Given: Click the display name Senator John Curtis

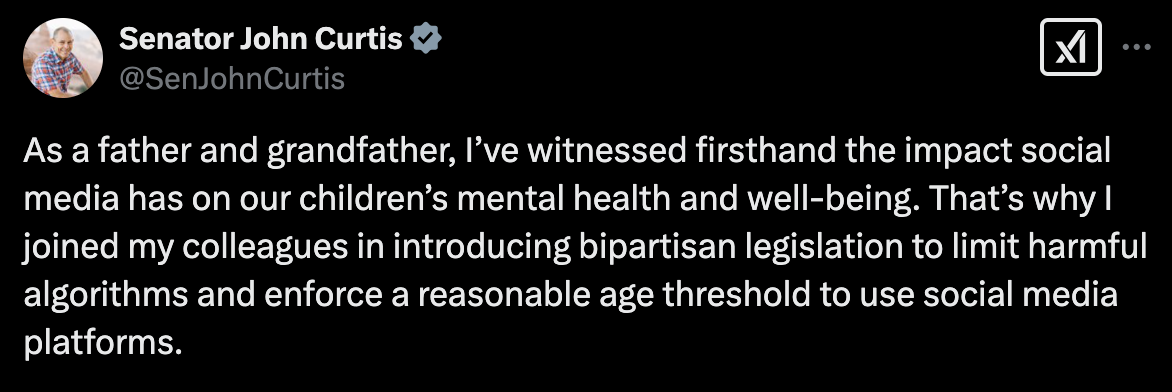Looking at the screenshot, I should coord(261,38).
